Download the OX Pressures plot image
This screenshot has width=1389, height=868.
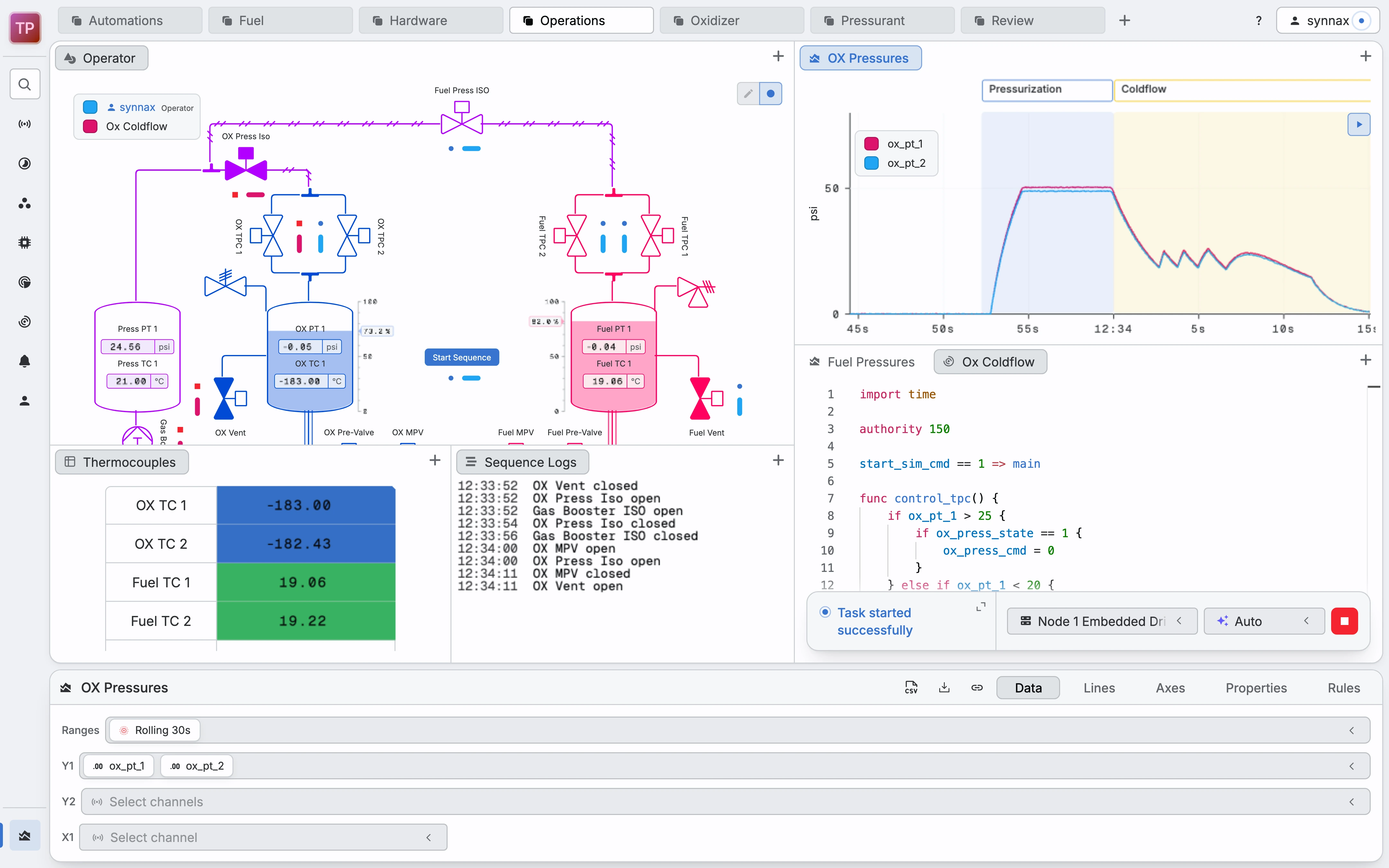(944, 688)
